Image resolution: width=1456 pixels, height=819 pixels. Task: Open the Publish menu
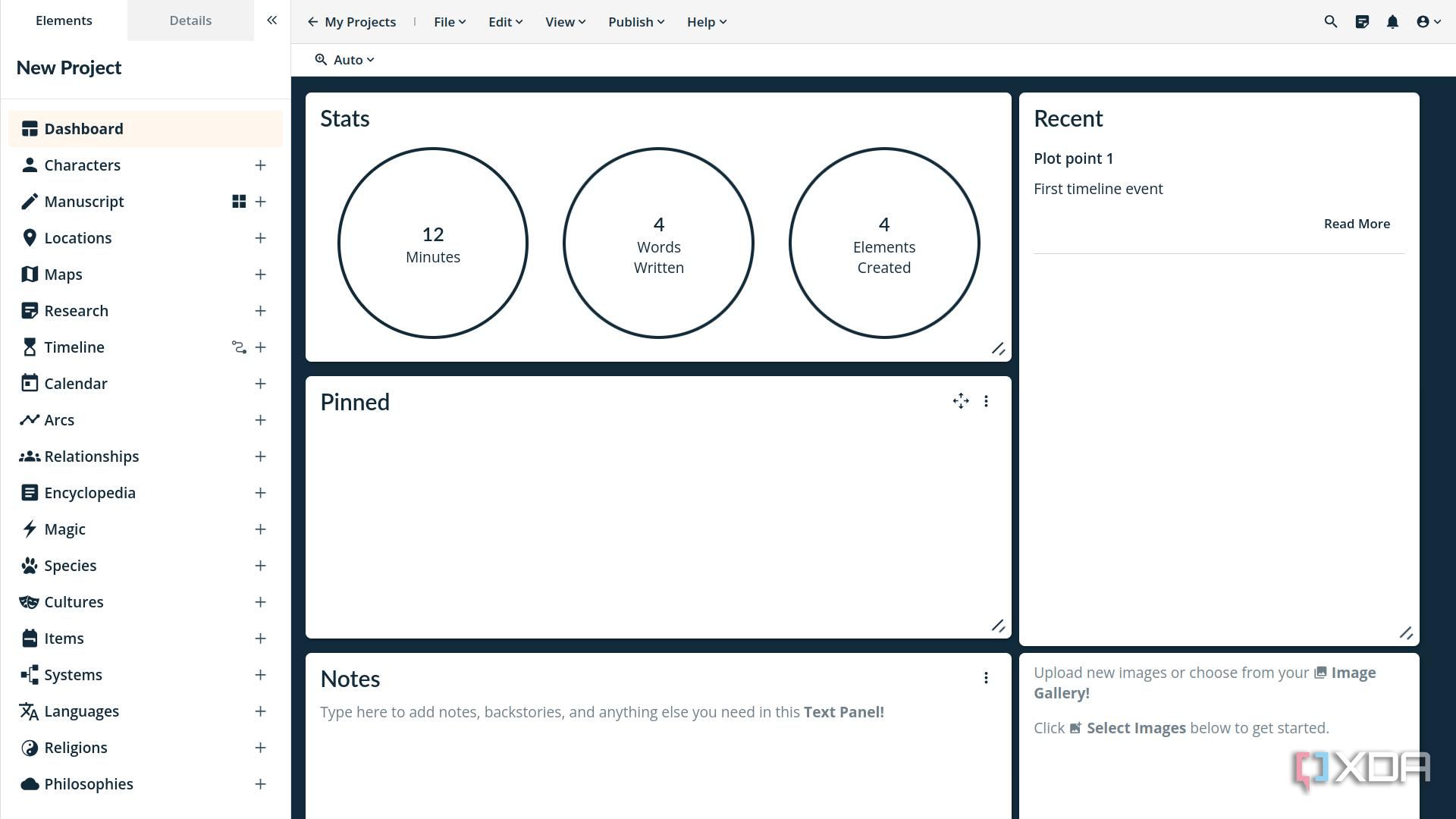[635, 22]
